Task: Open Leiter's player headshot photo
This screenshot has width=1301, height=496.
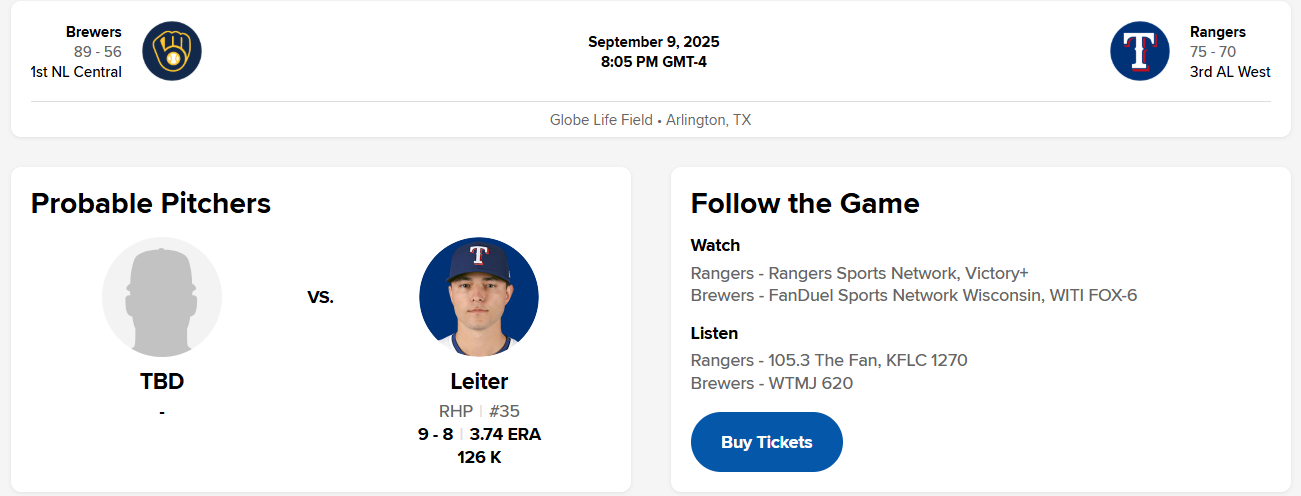Action: point(478,297)
